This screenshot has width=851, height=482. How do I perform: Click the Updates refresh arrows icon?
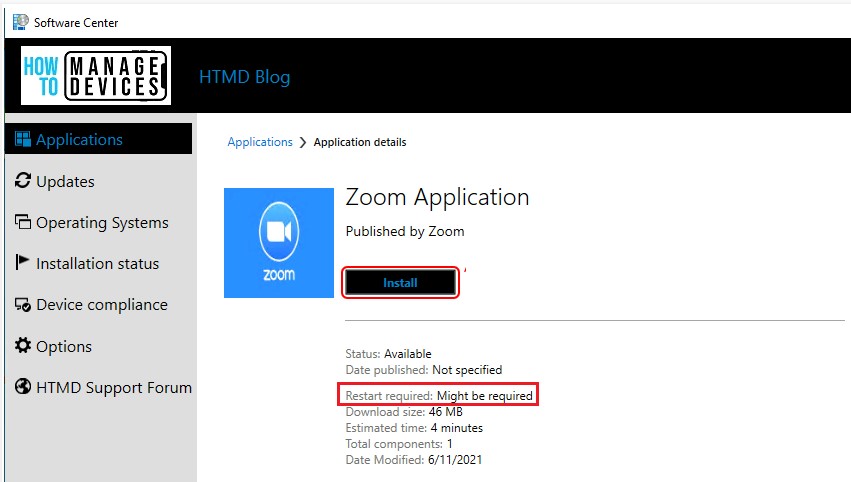[23, 180]
